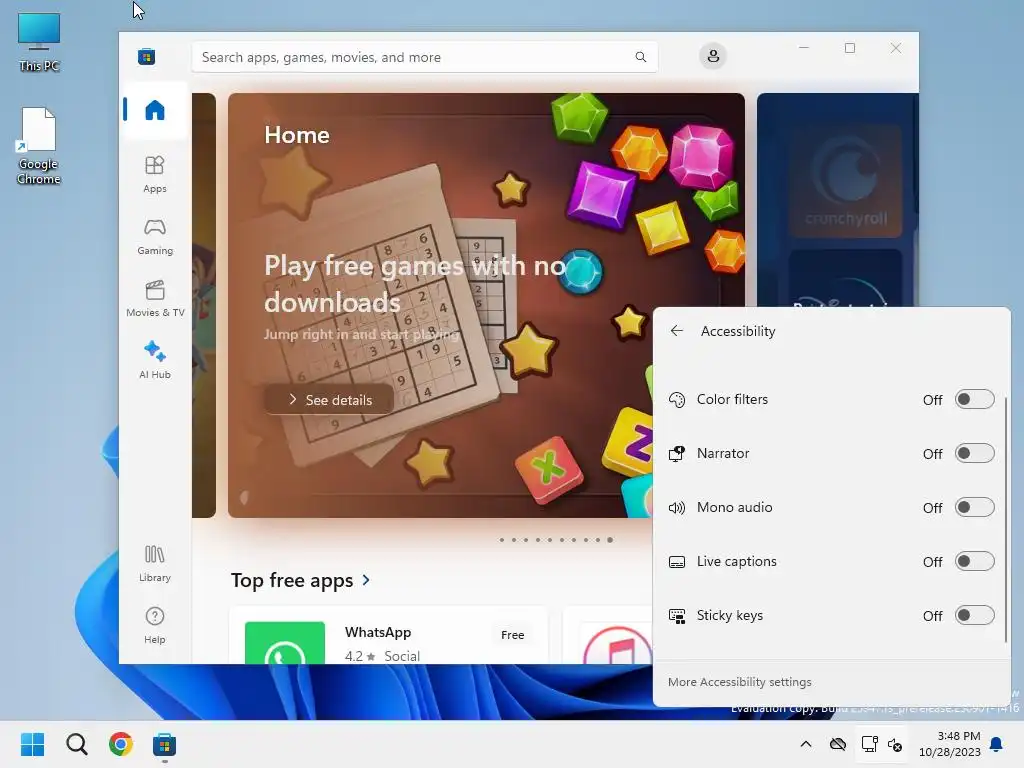Click See details button on banner
Viewport: 1024px width, 768px height.
pos(328,400)
